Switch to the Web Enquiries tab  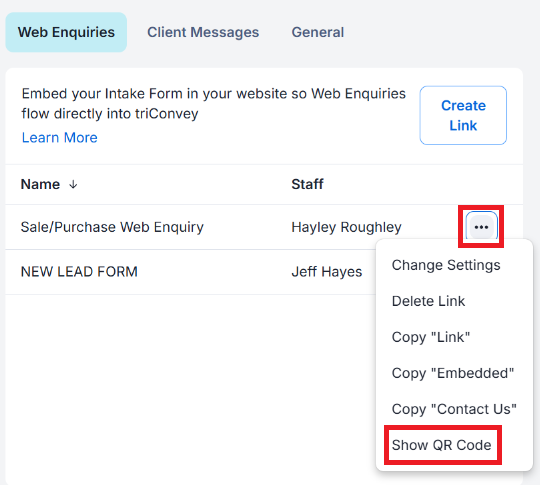[66, 32]
